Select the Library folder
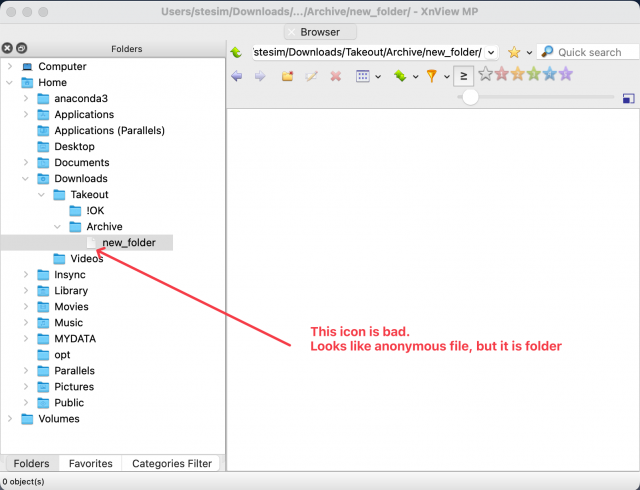640x490 pixels. 71,291
